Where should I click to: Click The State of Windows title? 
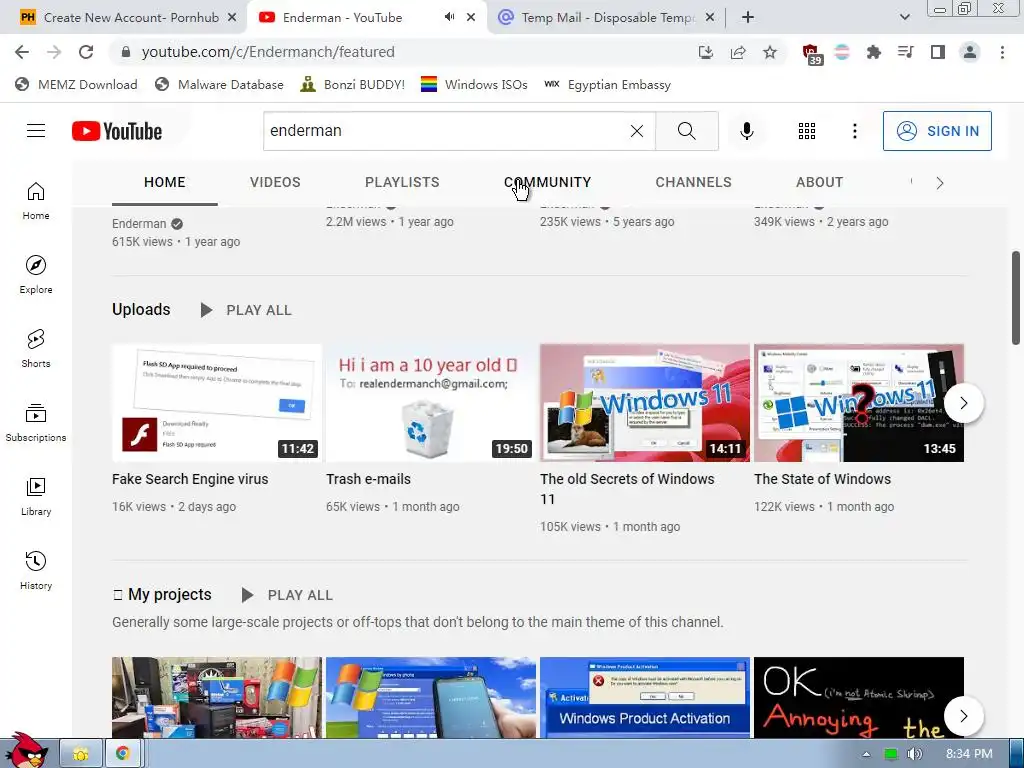point(822,479)
